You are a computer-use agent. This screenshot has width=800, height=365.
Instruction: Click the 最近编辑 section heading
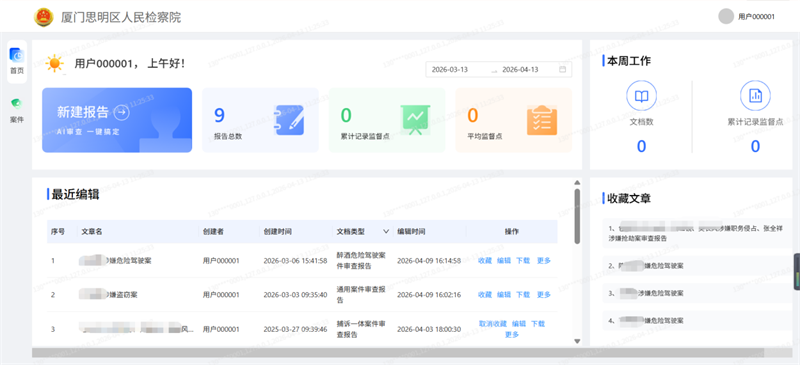click(x=75, y=194)
